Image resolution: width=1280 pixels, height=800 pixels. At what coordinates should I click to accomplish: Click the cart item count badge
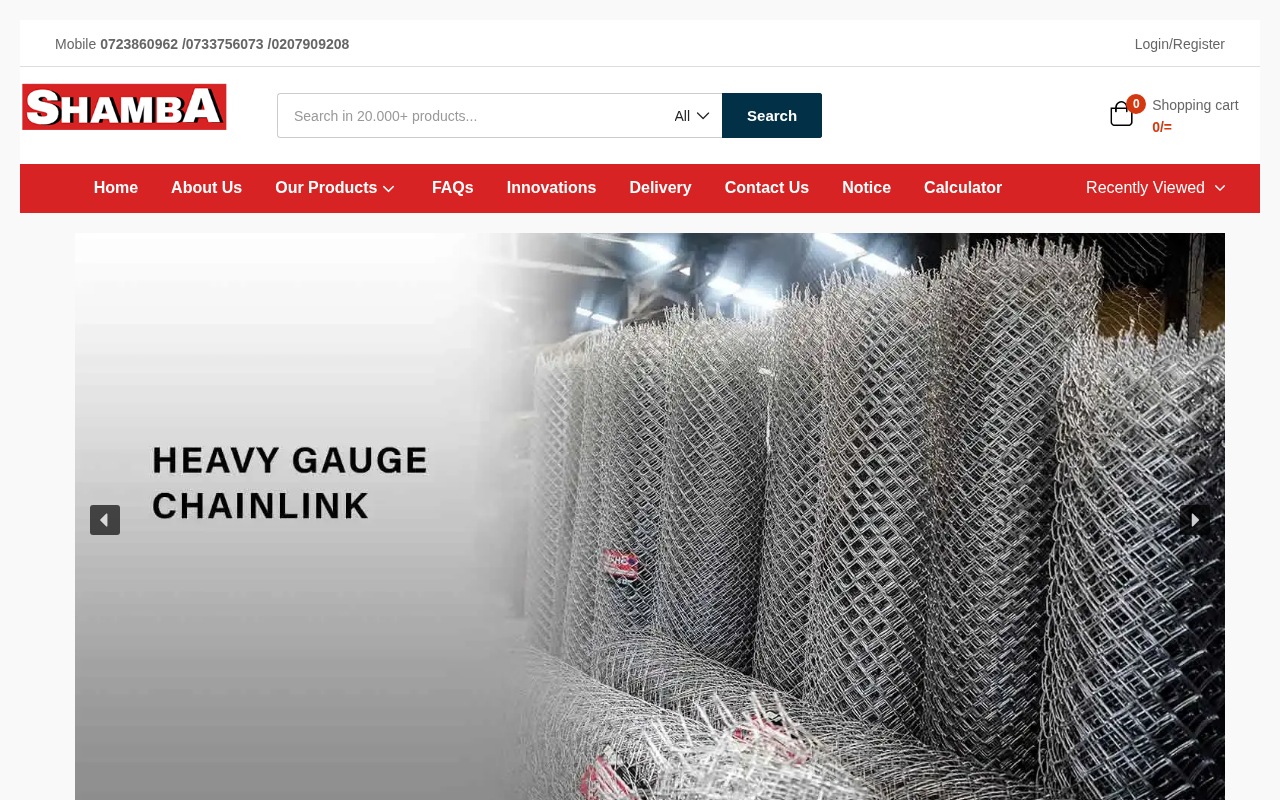[x=1136, y=104]
